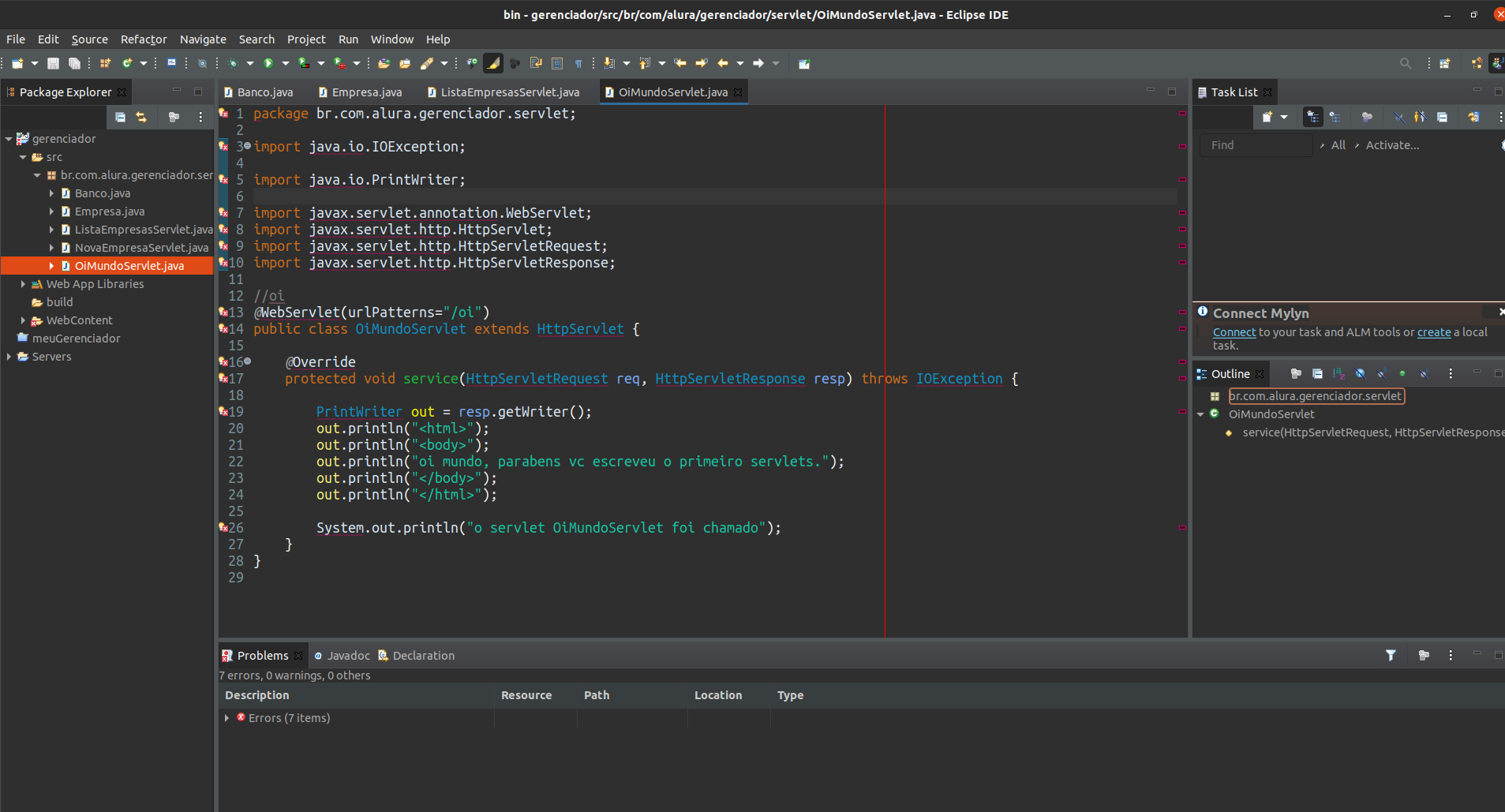Image resolution: width=1505 pixels, height=812 pixels.
Task: Click the Forward navigation arrow in toolbar
Action: click(758, 63)
